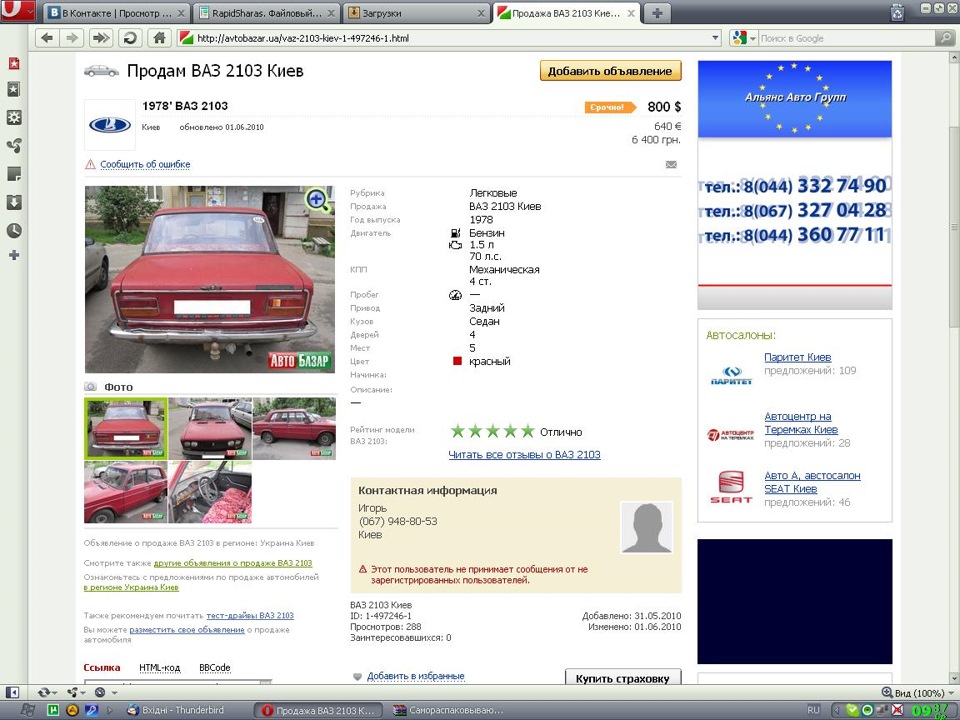Image resolution: width=960 pixels, height=720 pixels.
Task: Click the envelope message icon
Action: [671, 164]
